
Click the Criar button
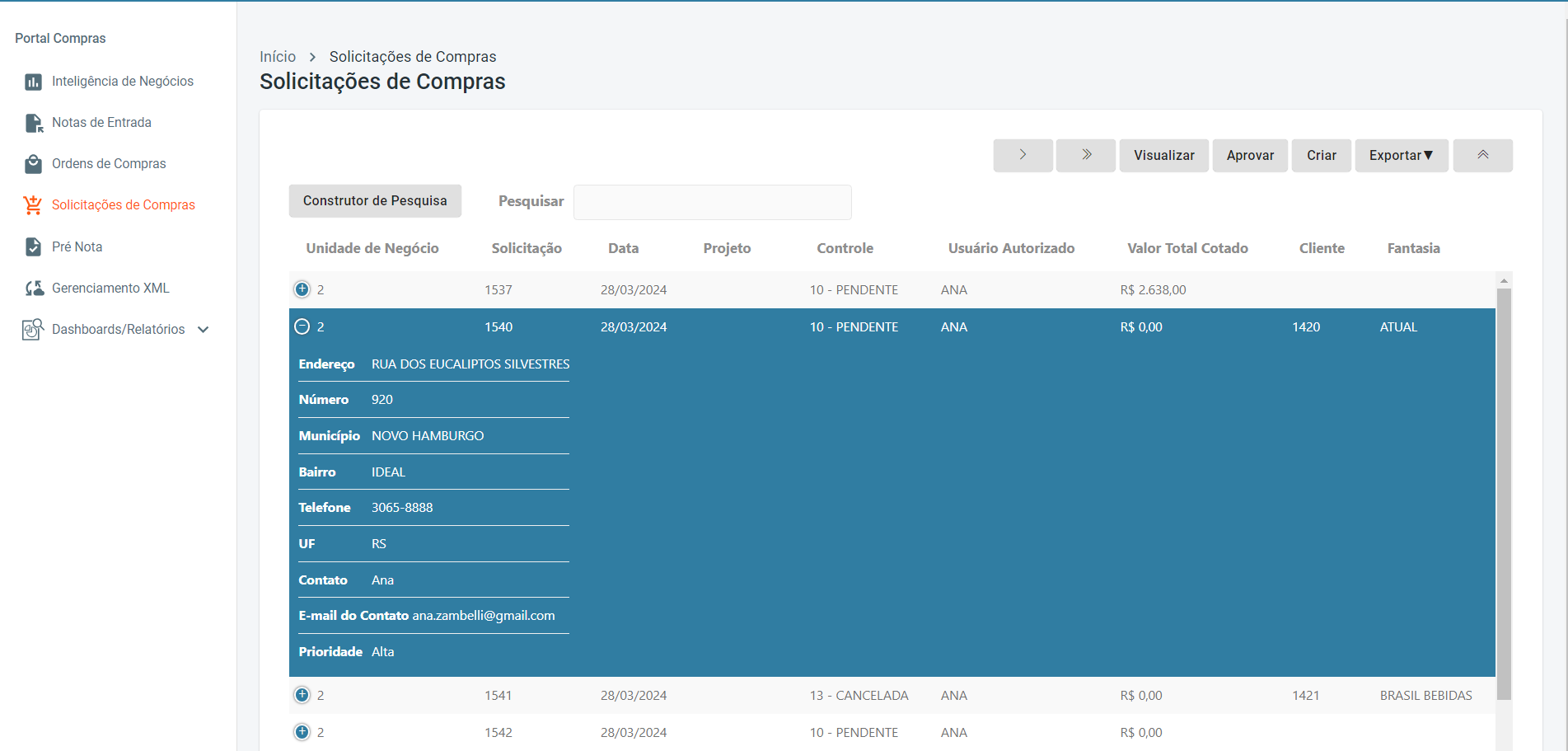tap(1322, 155)
